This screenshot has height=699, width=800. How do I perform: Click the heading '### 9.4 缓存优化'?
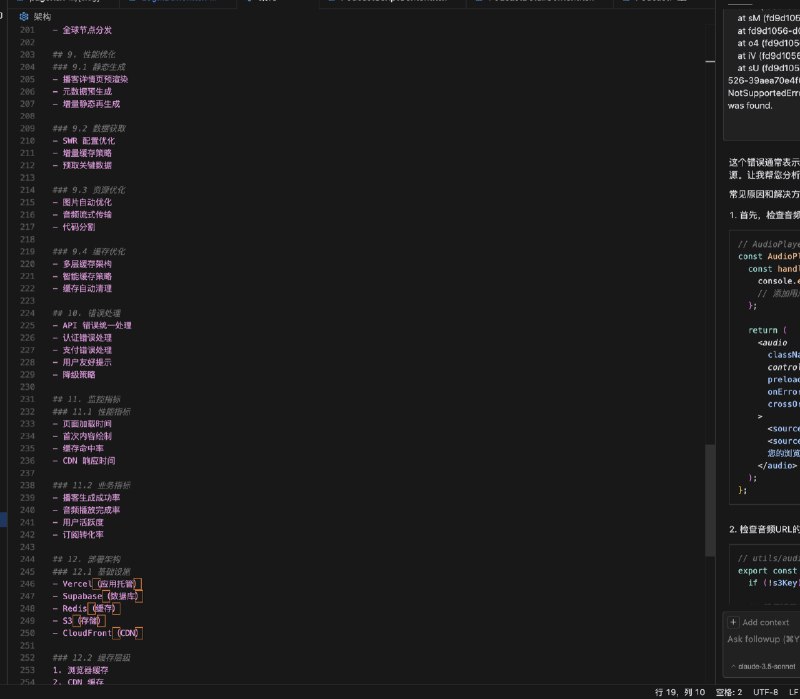pyautogui.click(x=89, y=252)
